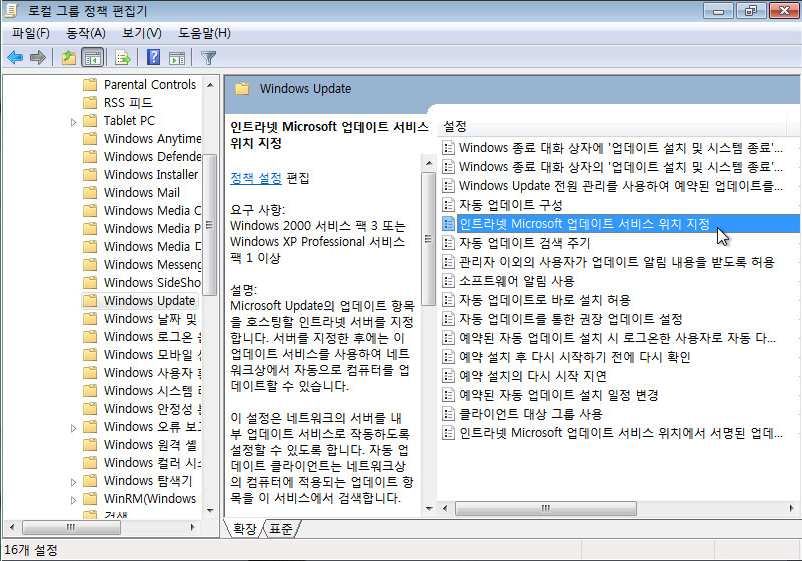This screenshot has width=802, height=561.
Task: Switch to the 표준 tab
Action: tap(281, 528)
